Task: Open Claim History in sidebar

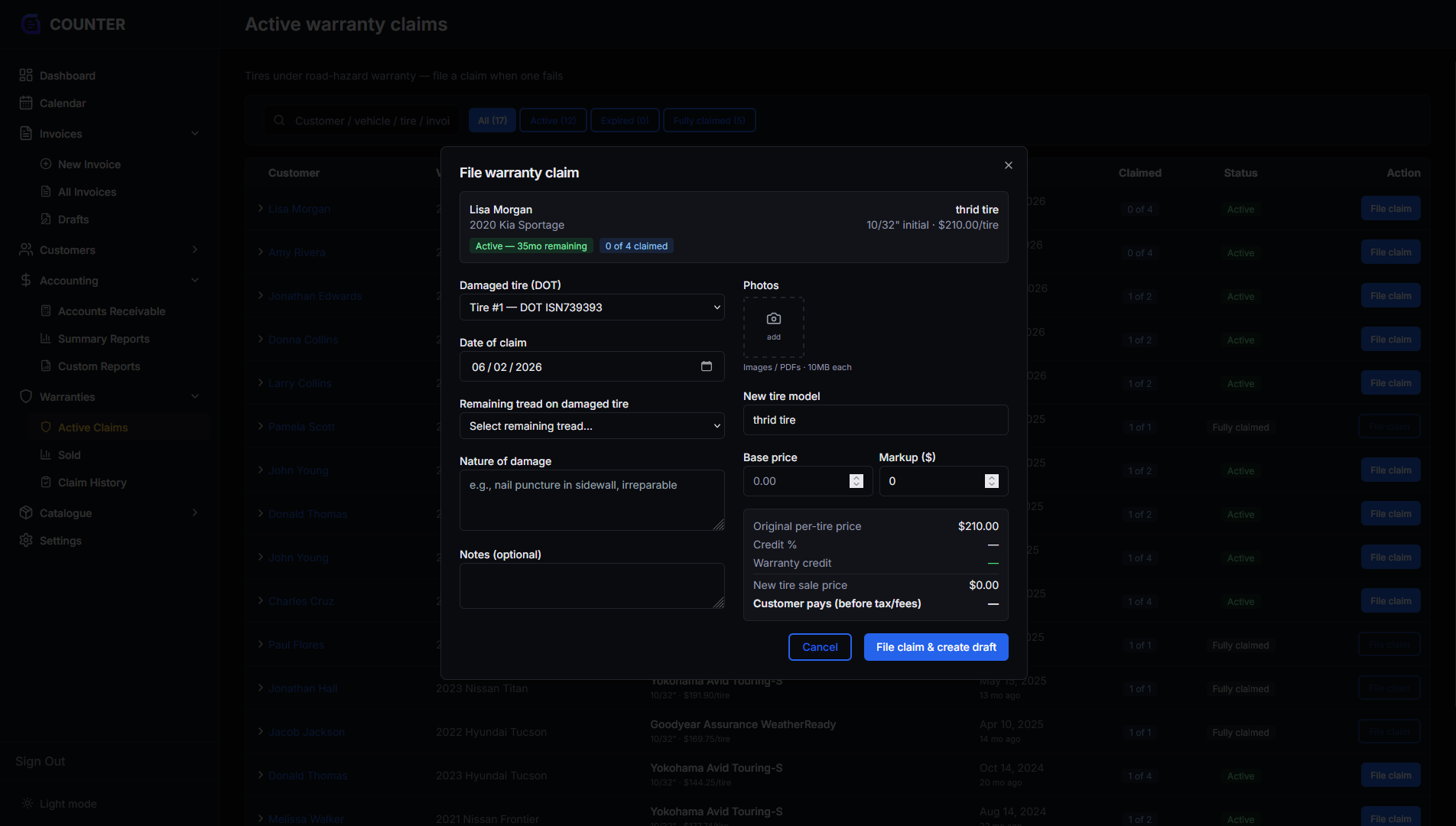Action: point(93,482)
